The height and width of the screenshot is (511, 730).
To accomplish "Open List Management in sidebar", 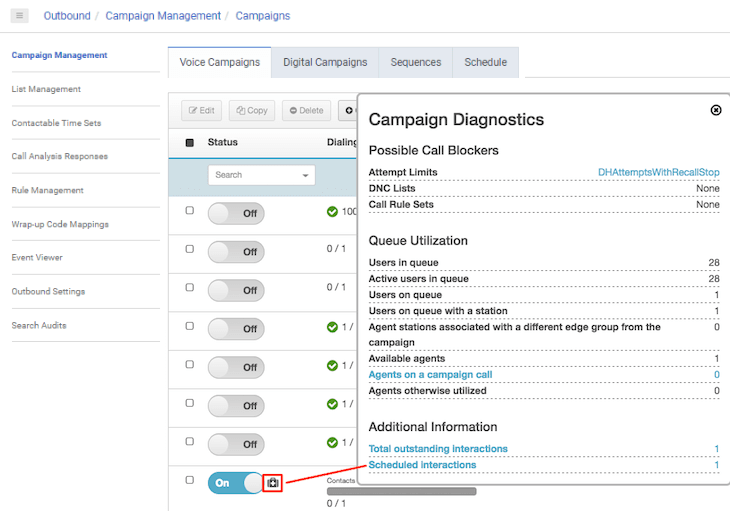I will (x=46, y=89).
